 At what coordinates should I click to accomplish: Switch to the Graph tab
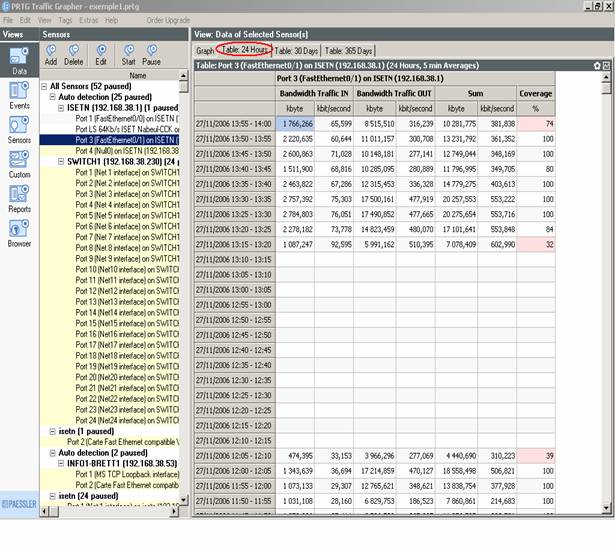point(204,51)
